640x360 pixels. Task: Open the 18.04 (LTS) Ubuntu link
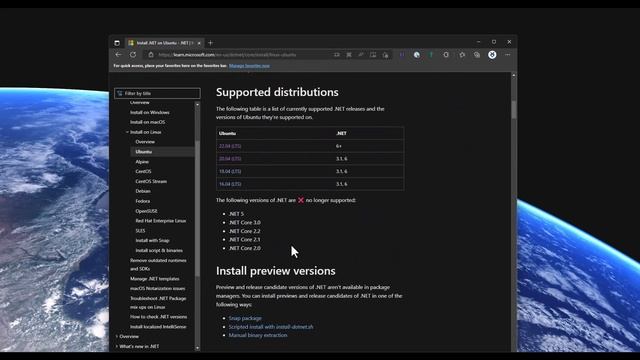point(230,171)
